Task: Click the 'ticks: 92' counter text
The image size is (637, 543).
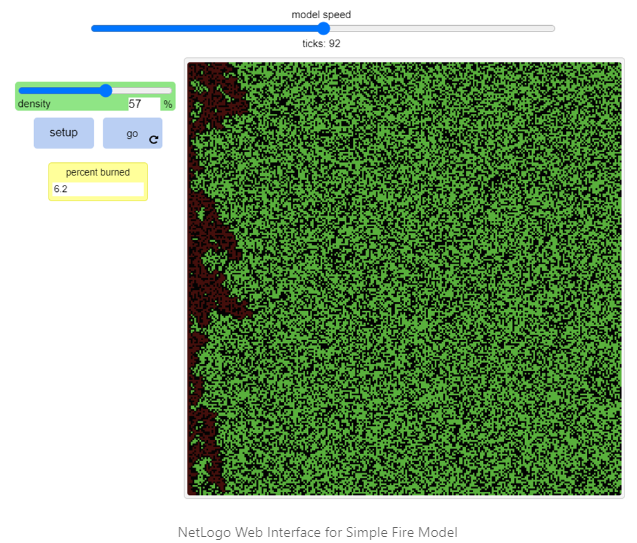Action: [x=321, y=43]
